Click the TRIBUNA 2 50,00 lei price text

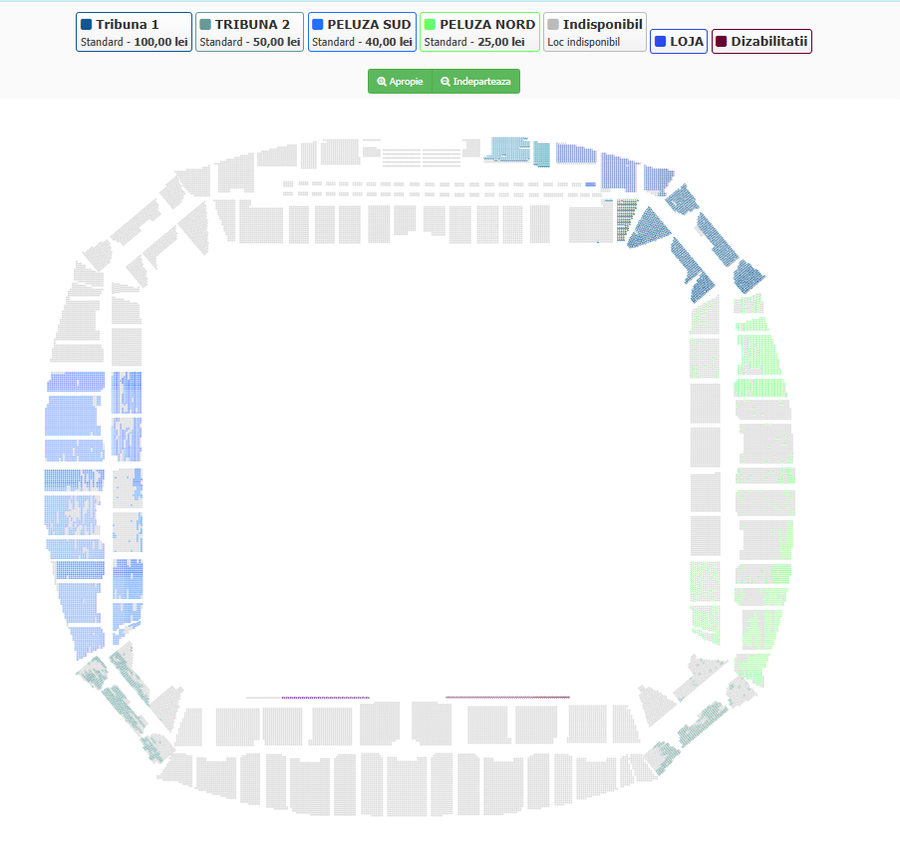249,42
